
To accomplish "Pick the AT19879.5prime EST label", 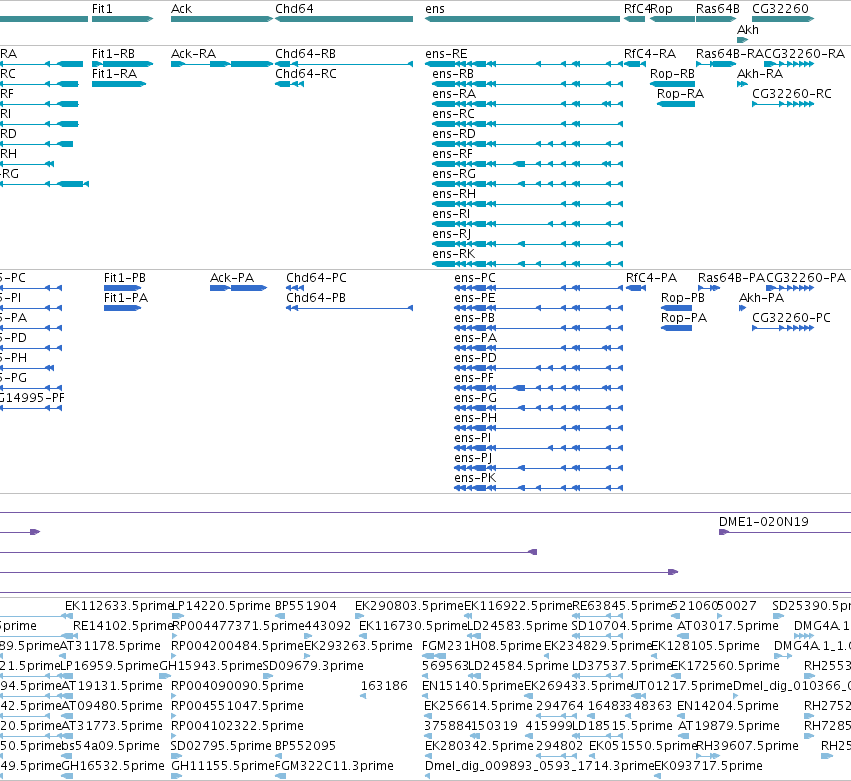I will (x=729, y=726).
